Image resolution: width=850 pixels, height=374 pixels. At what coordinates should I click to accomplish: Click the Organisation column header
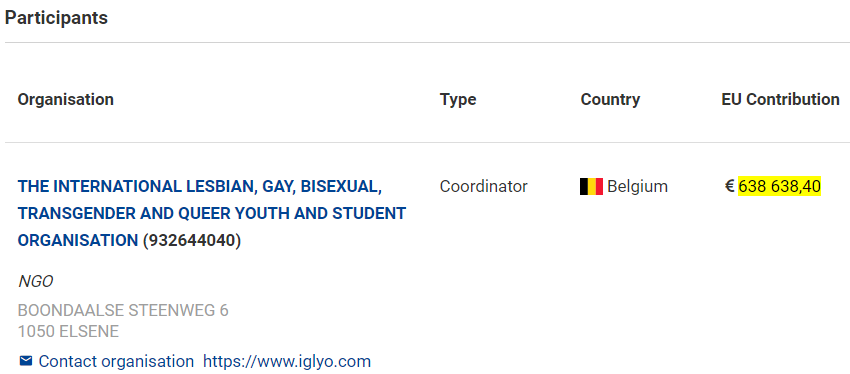coord(66,100)
